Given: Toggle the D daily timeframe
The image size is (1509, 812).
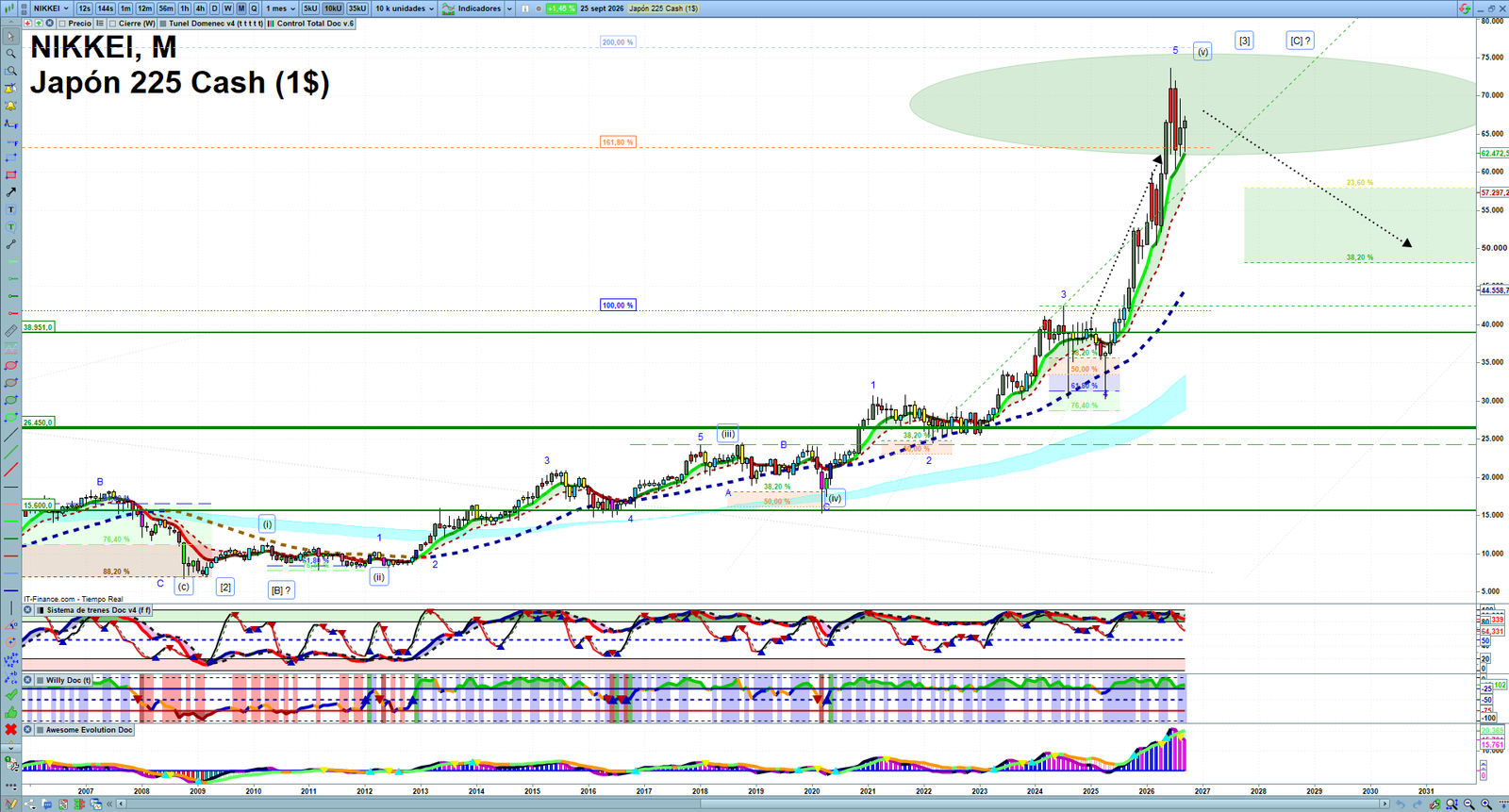Looking at the screenshot, I should [x=214, y=8].
